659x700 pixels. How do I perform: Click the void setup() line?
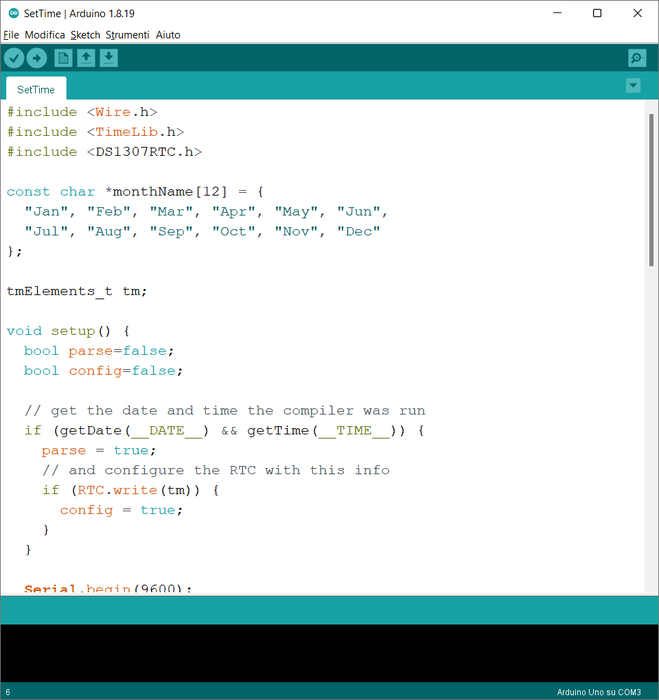click(68, 331)
